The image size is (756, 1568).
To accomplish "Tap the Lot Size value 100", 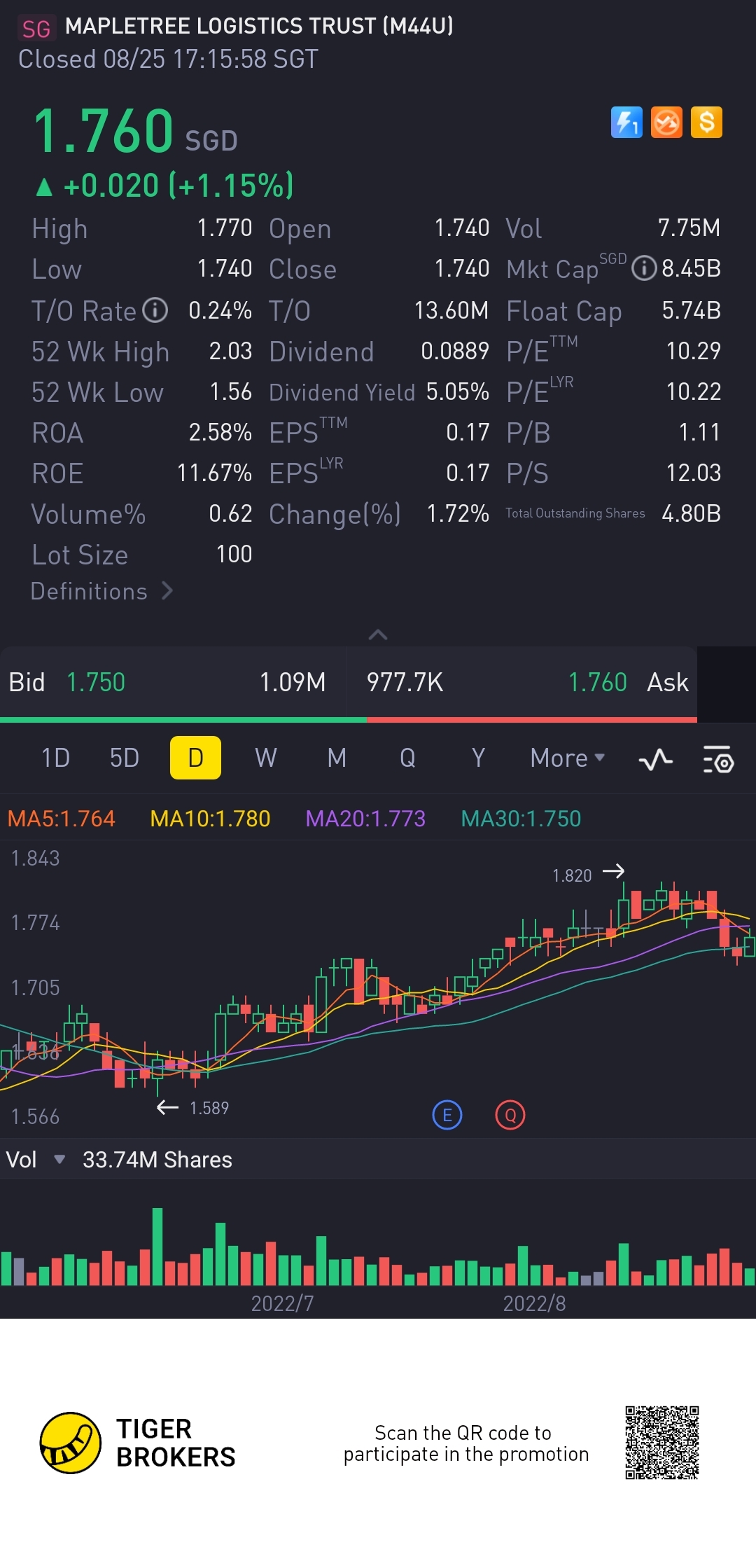I will pos(234,554).
